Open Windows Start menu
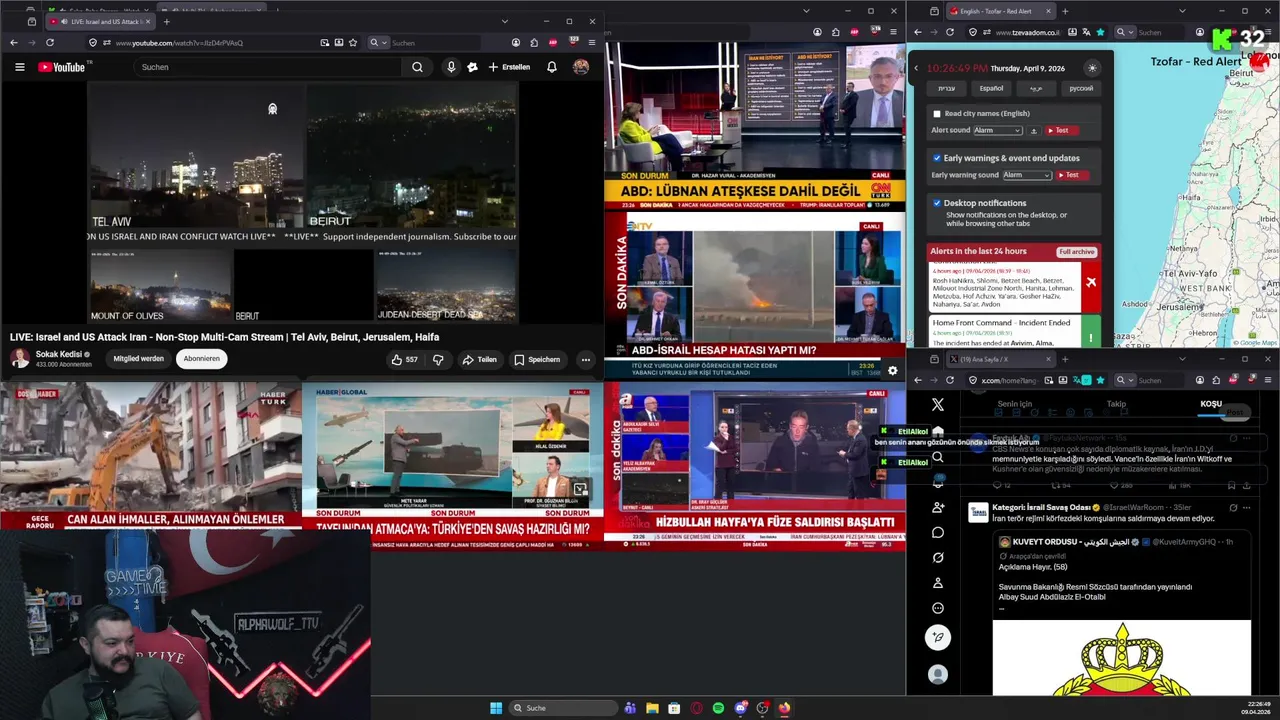The height and width of the screenshot is (720, 1280). [x=496, y=708]
